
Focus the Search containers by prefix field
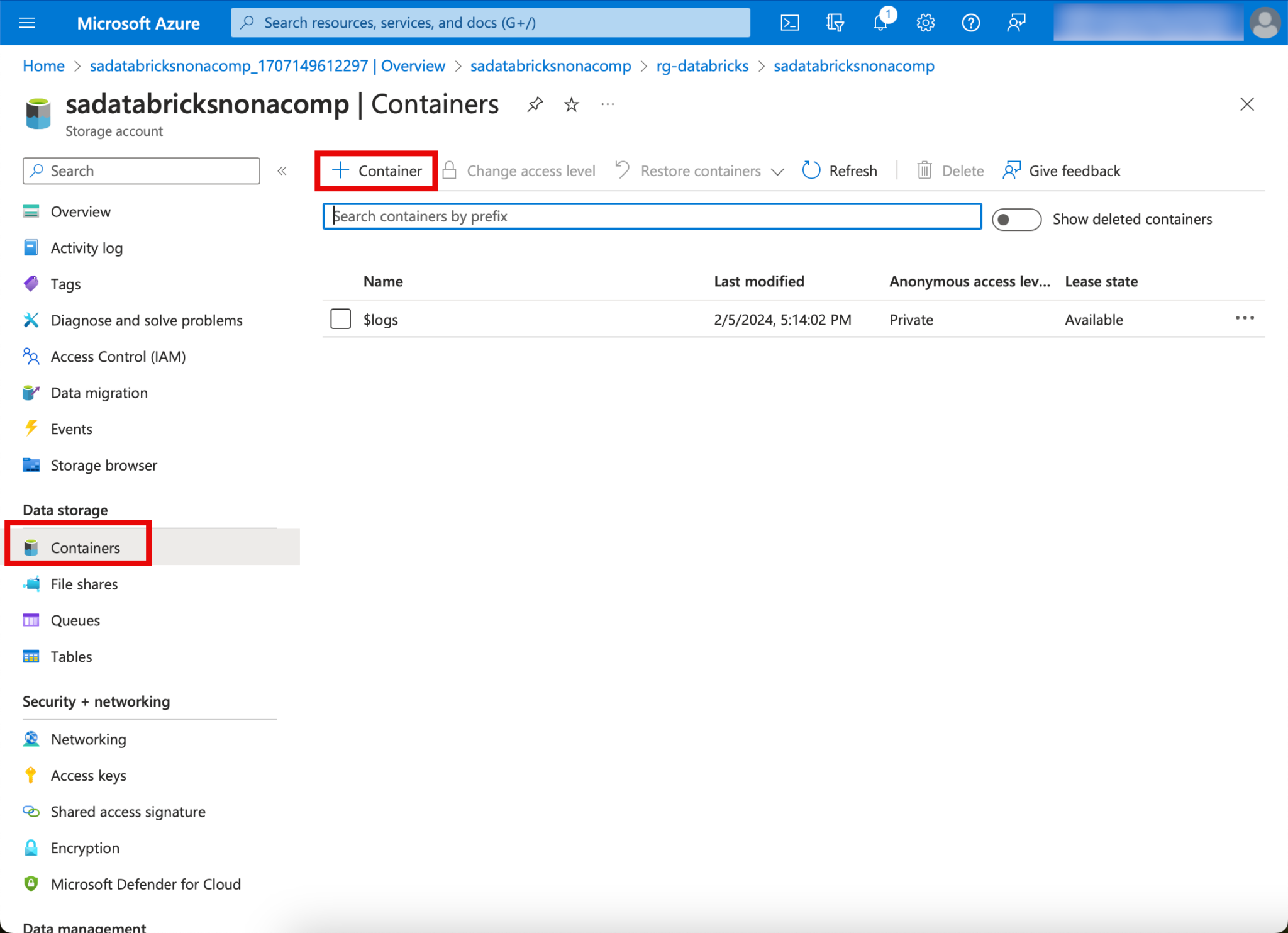click(x=652, y=216)
